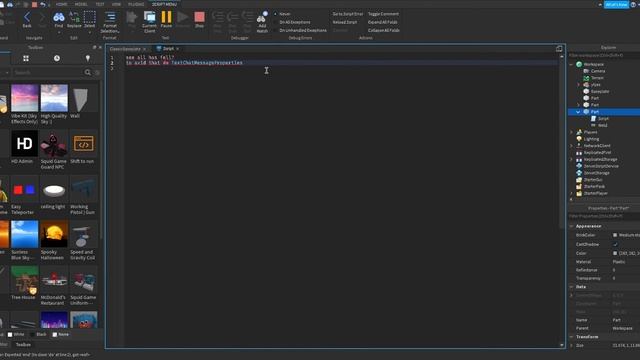
Task: Click the Format Selection icon
Action: 110,17
